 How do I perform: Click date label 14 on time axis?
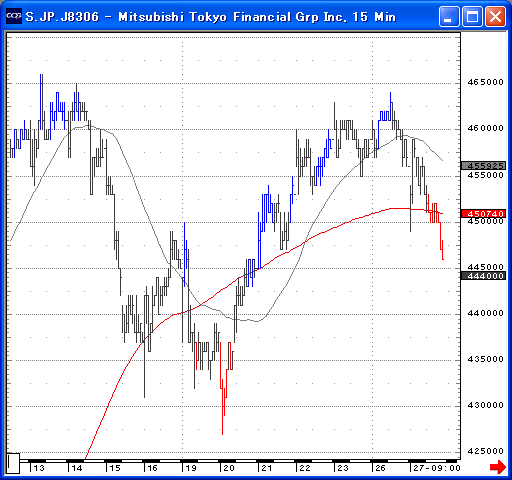click(x=77, y=468)
